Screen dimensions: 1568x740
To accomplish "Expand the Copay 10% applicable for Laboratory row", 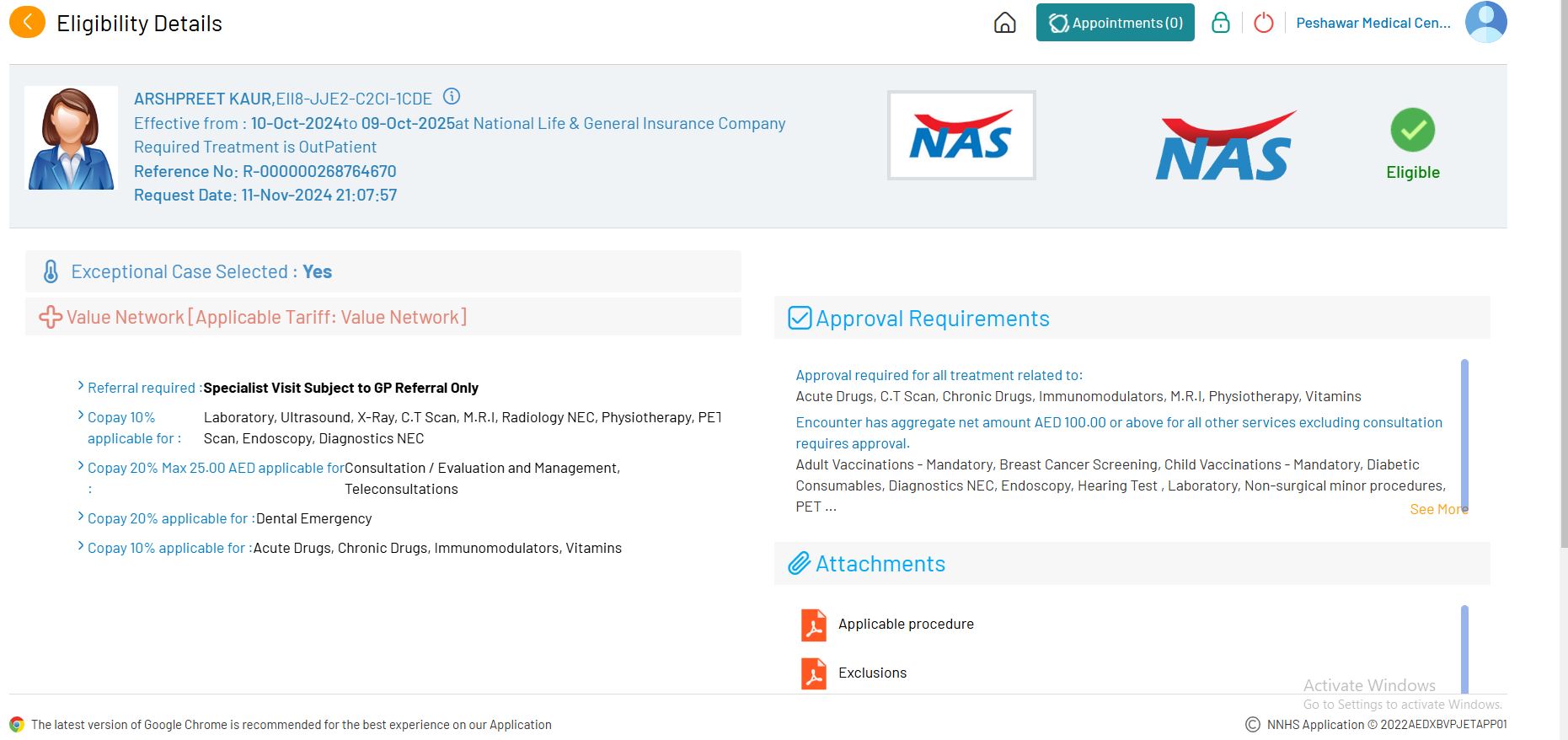I will (x=81, y=416).
